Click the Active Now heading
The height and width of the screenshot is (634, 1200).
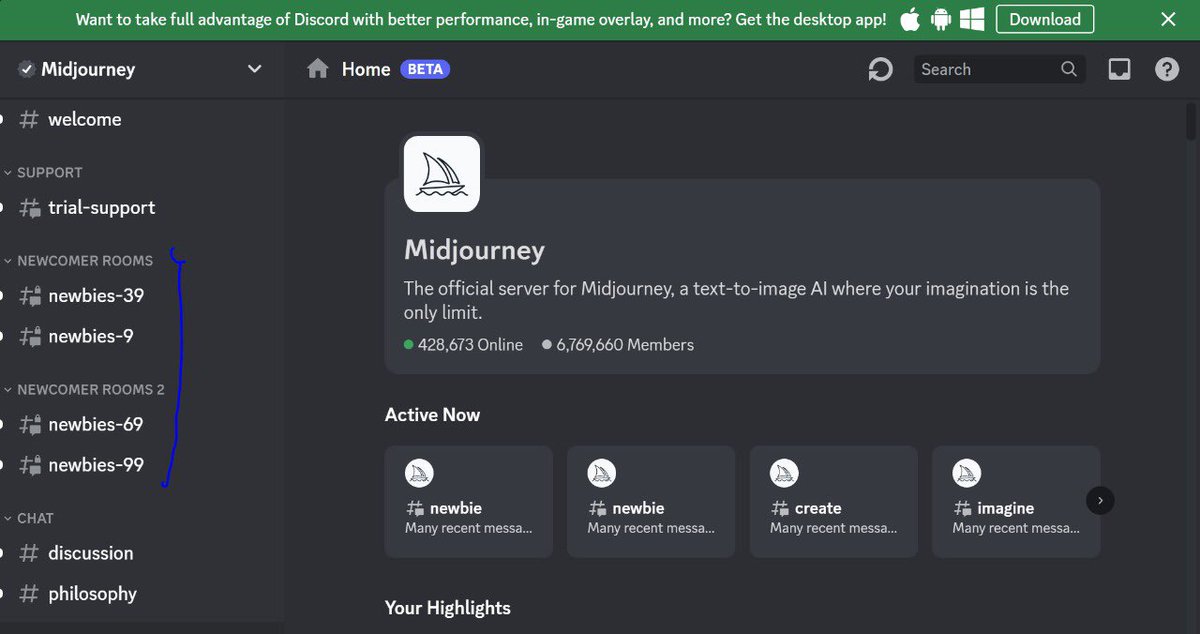click(x=432, y=414)
